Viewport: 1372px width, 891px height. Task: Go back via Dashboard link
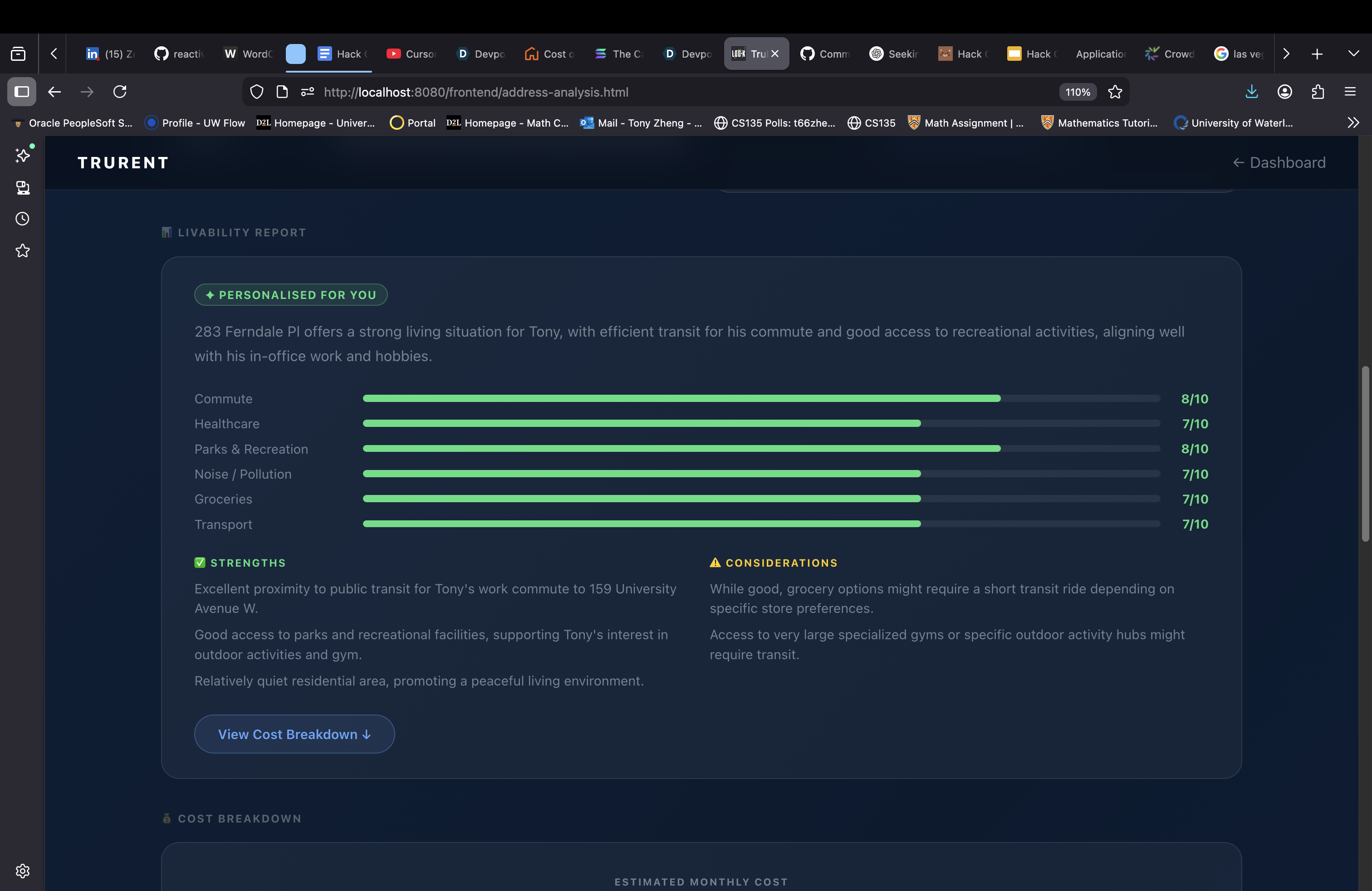pyautogui.click(x=1279, y=162)
